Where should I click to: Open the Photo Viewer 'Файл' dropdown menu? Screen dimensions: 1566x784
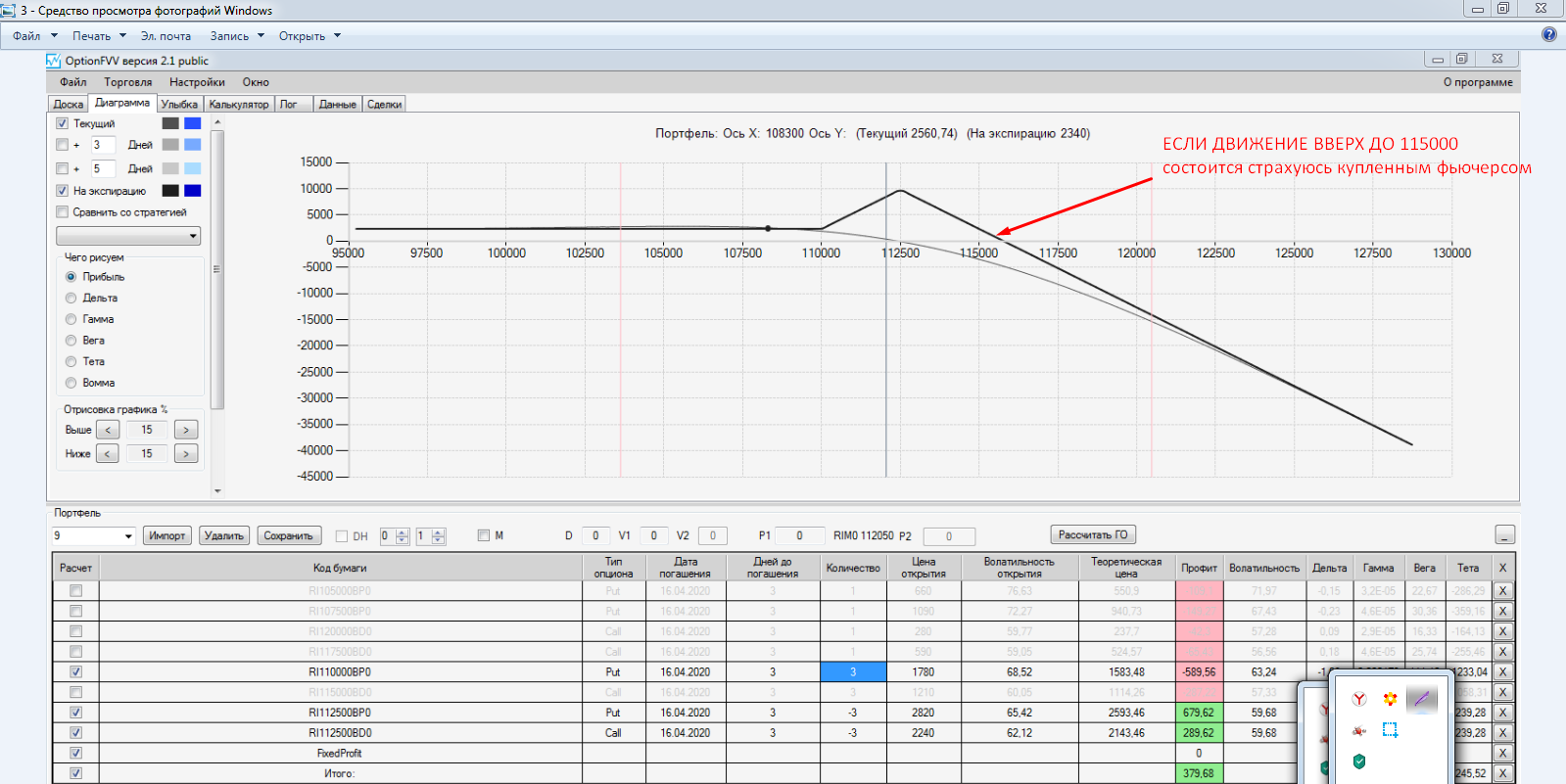point(35,36)
